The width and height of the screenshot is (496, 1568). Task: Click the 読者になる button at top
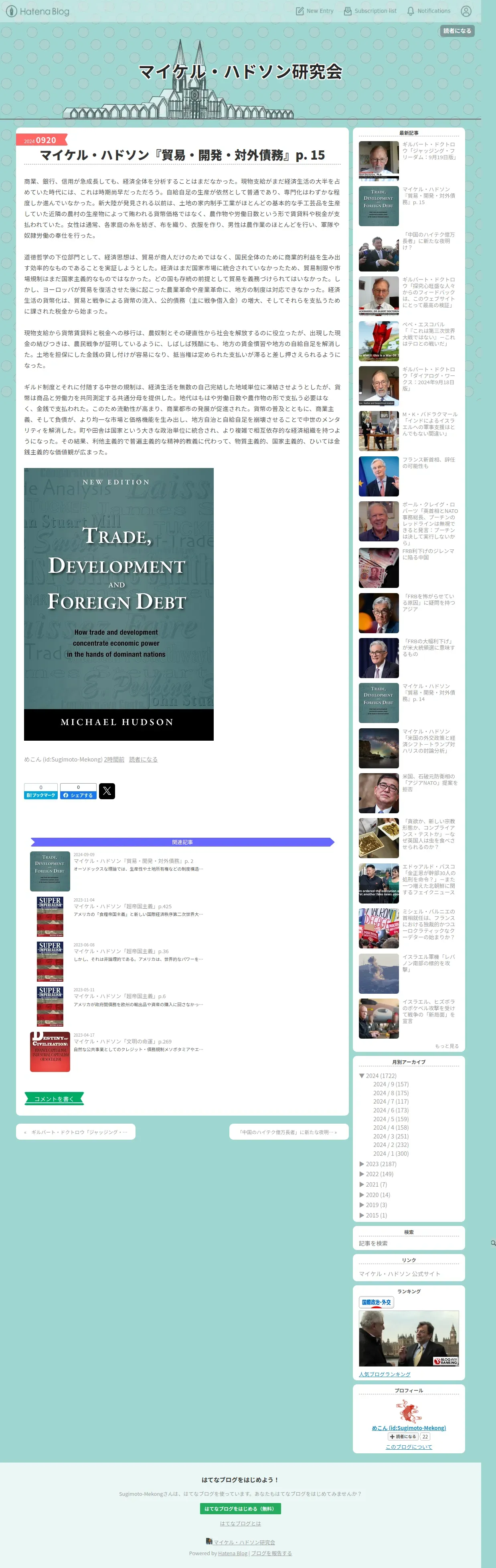457,31
